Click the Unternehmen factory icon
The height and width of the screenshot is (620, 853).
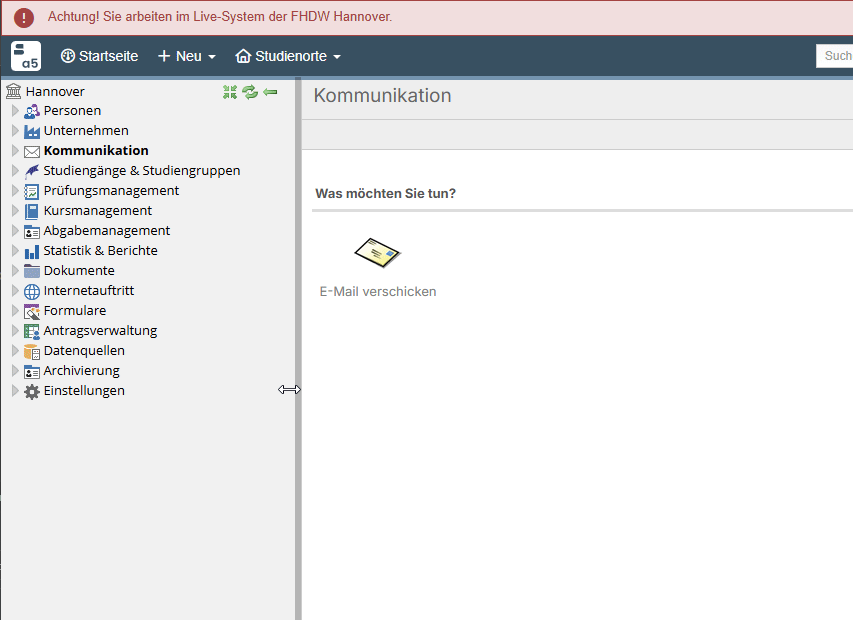coord(32,131)
